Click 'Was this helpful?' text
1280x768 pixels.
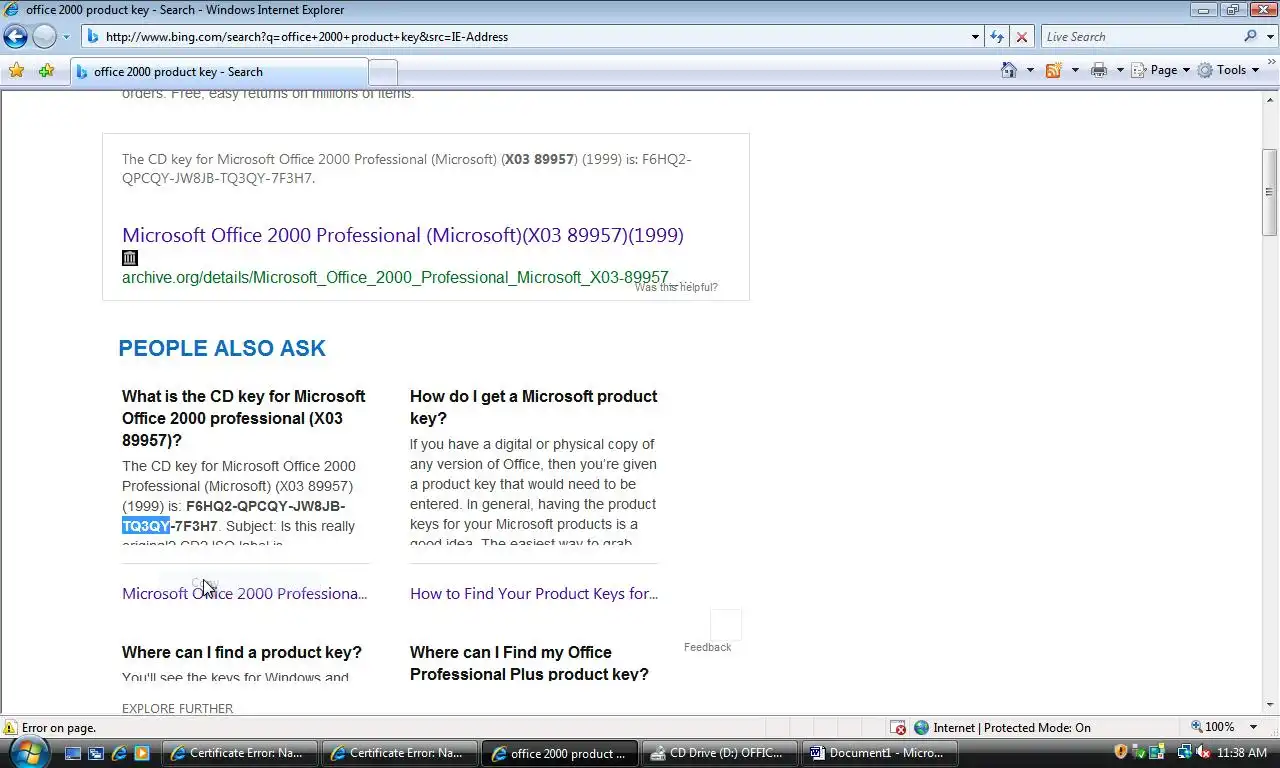click(x=676, y=287)
